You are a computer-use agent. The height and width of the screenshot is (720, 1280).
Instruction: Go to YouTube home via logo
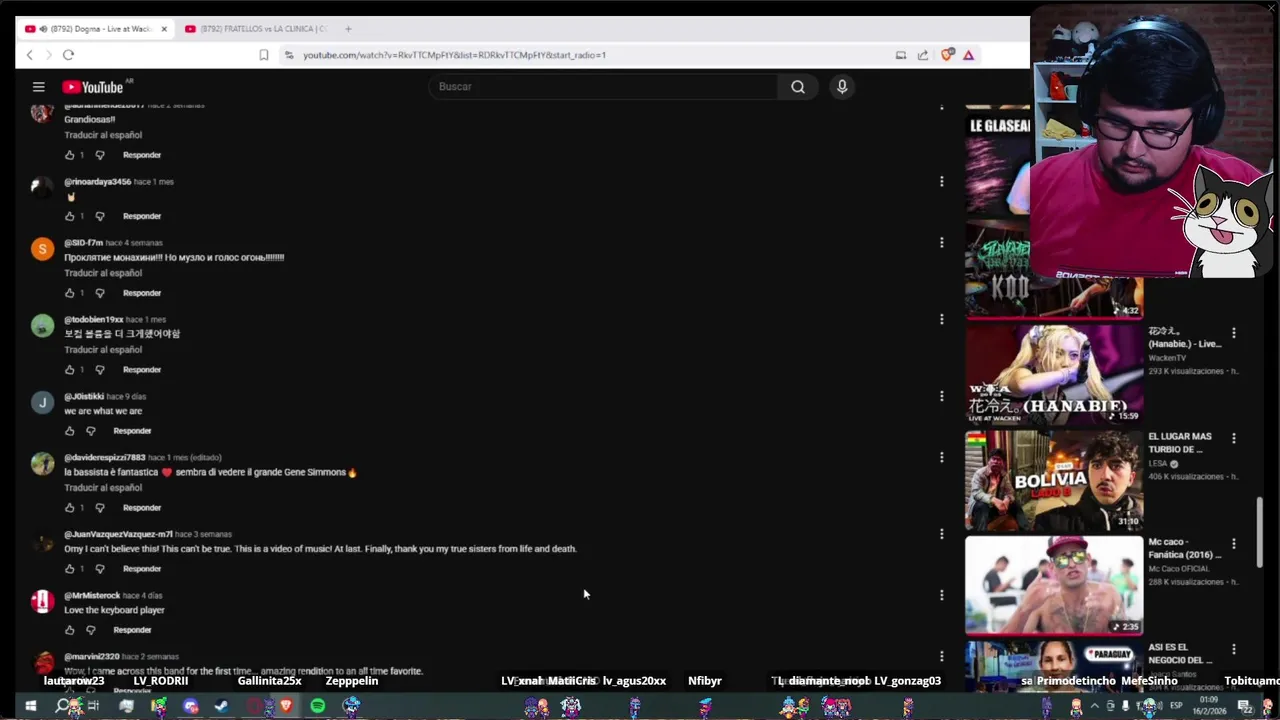[x=92, y=87]
